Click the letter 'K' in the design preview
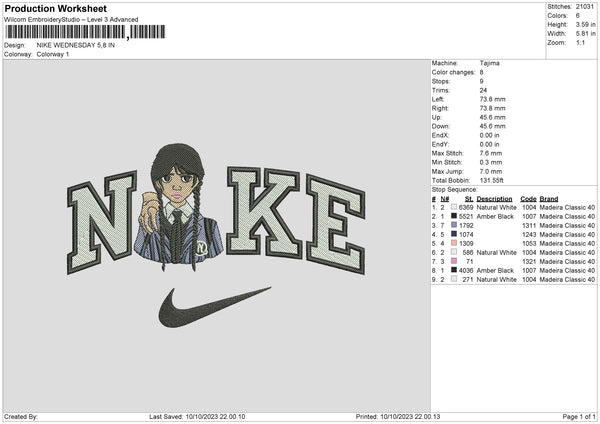The image size is (600, 424). (264, 213)
